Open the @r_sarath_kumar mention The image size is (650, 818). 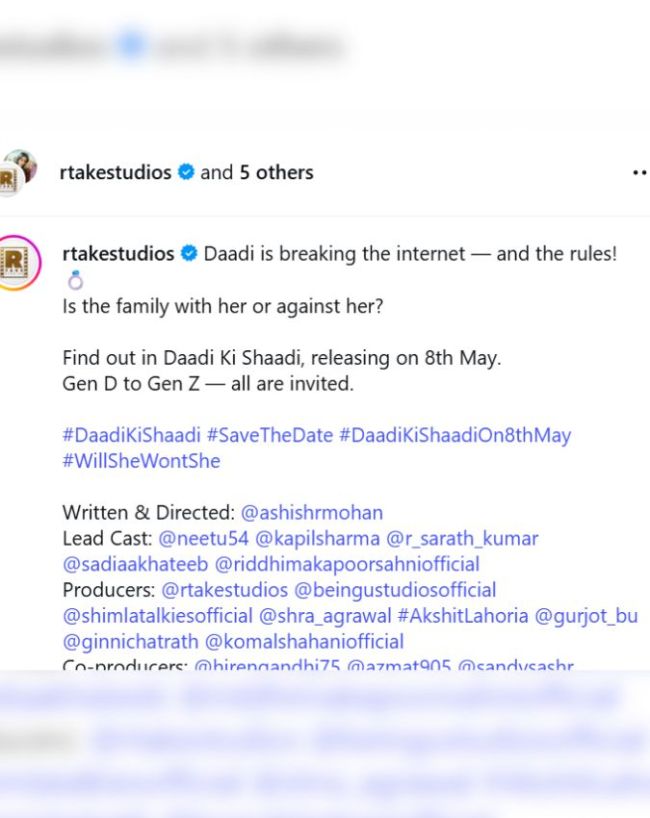coord(462,539)
